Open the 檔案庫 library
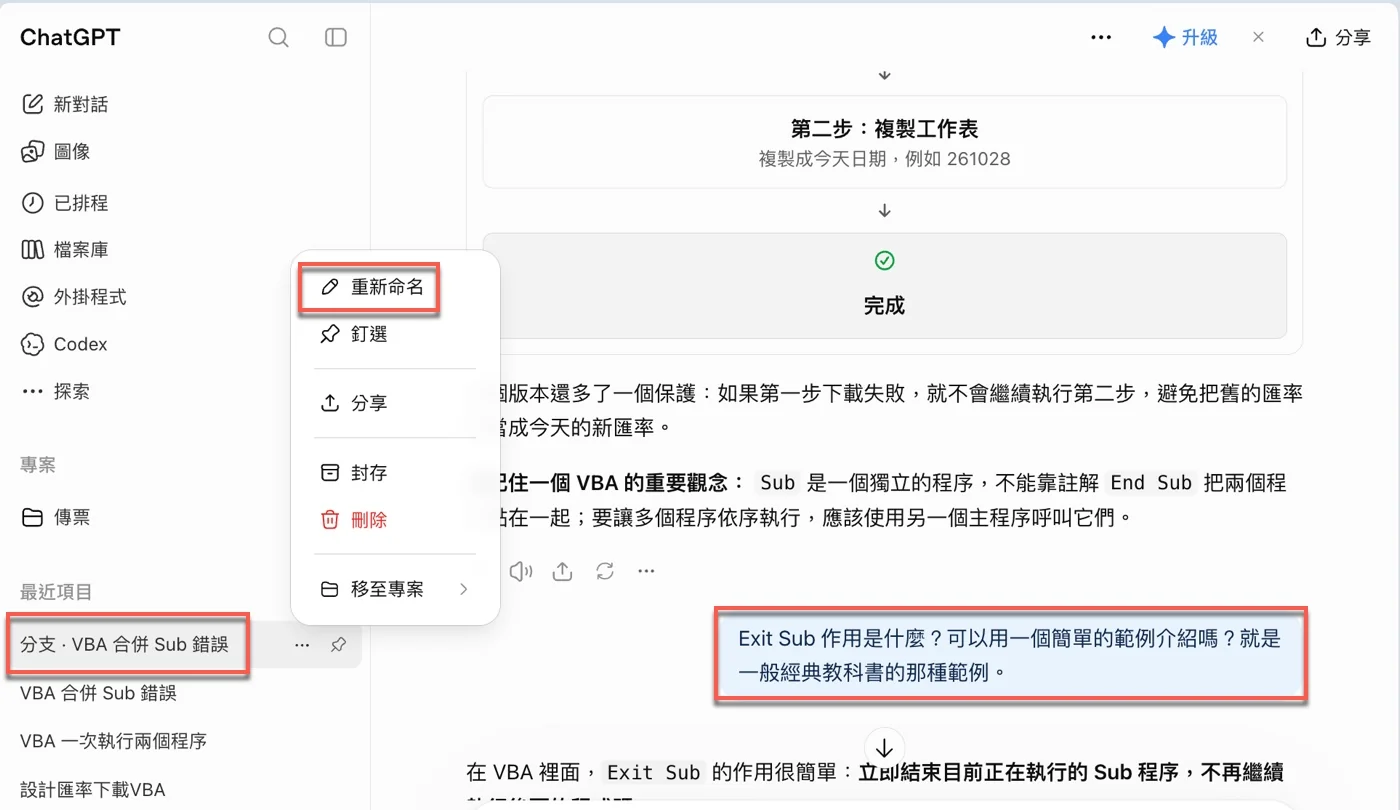This screenshot has height=810, width=1400. point(65,250)
